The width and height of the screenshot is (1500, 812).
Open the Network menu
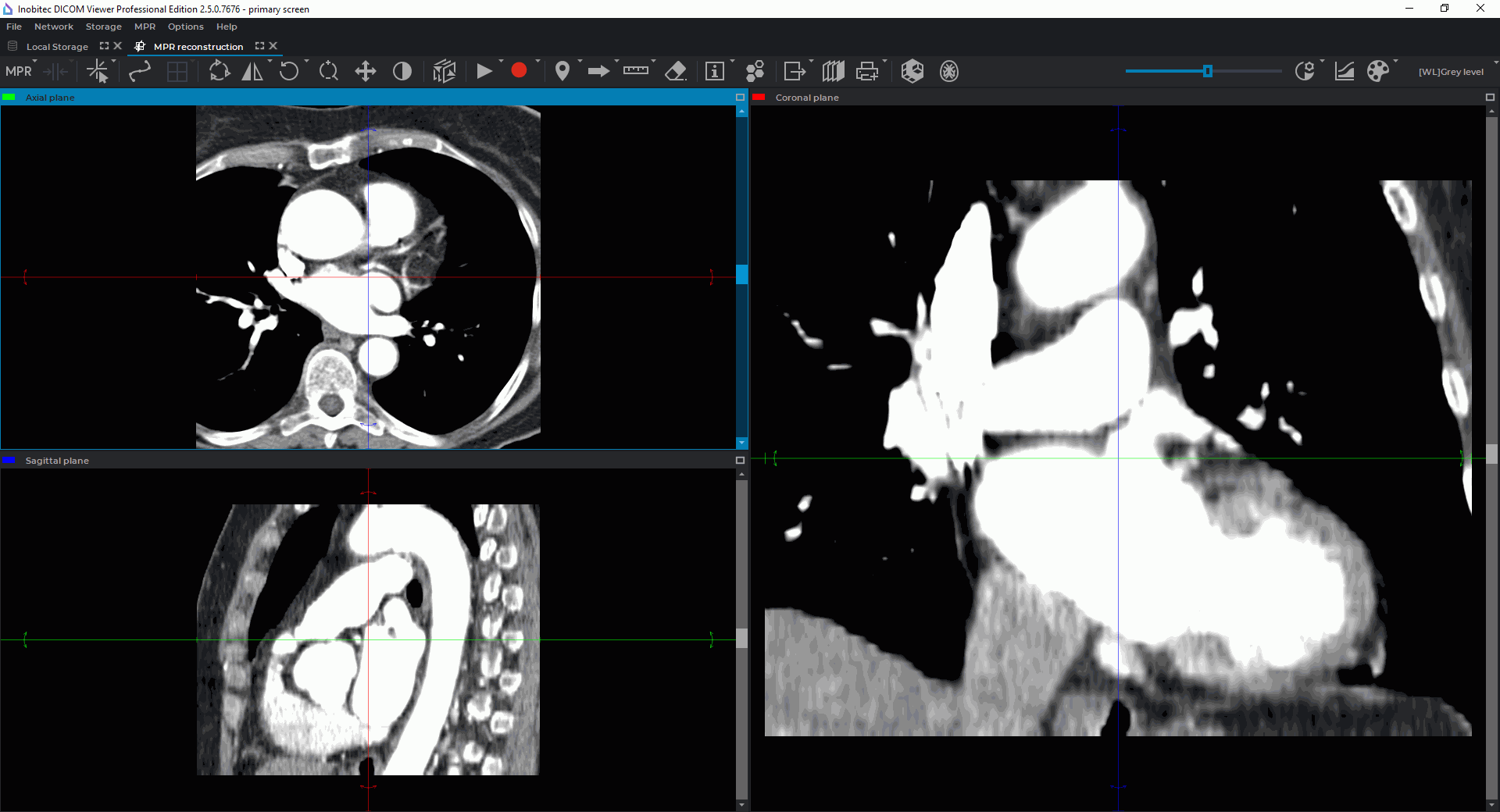click(54, 27)
